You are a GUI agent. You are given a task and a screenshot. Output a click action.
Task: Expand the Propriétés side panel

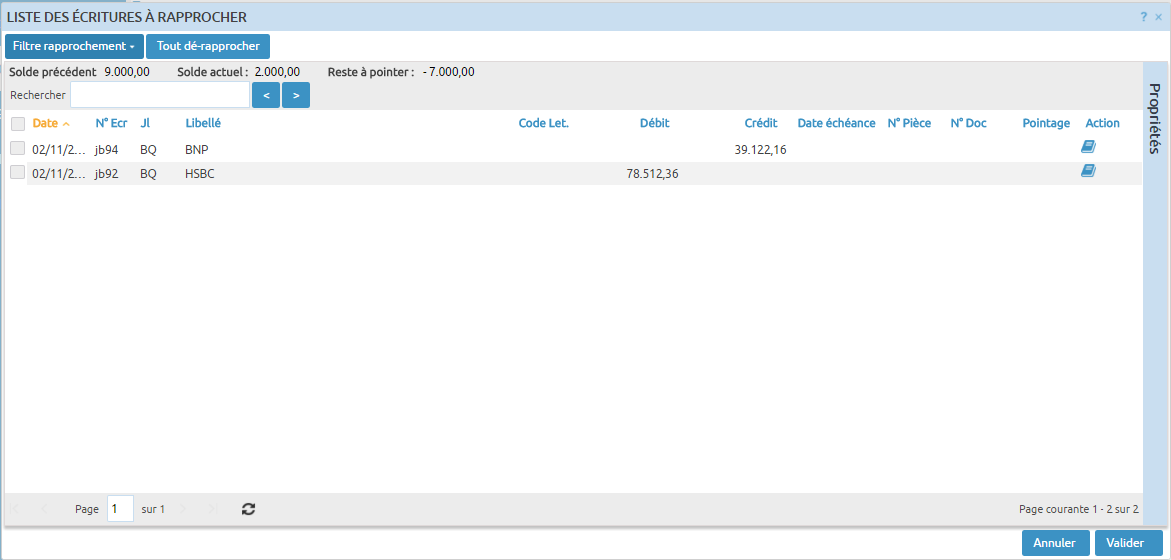point(1154,118)
